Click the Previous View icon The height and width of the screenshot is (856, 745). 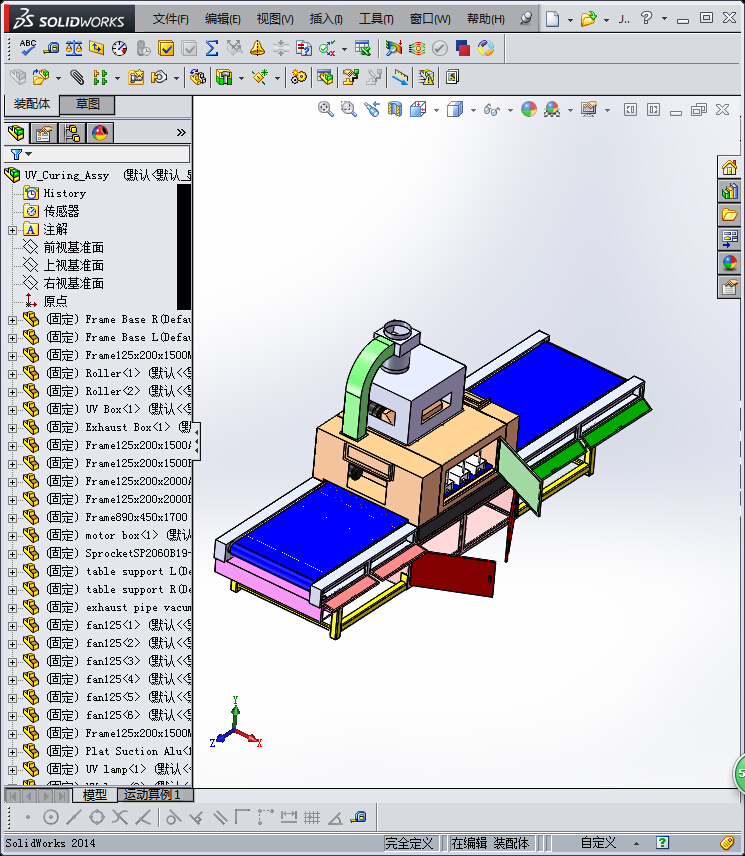pyautogui.click(x=372, y=109)
